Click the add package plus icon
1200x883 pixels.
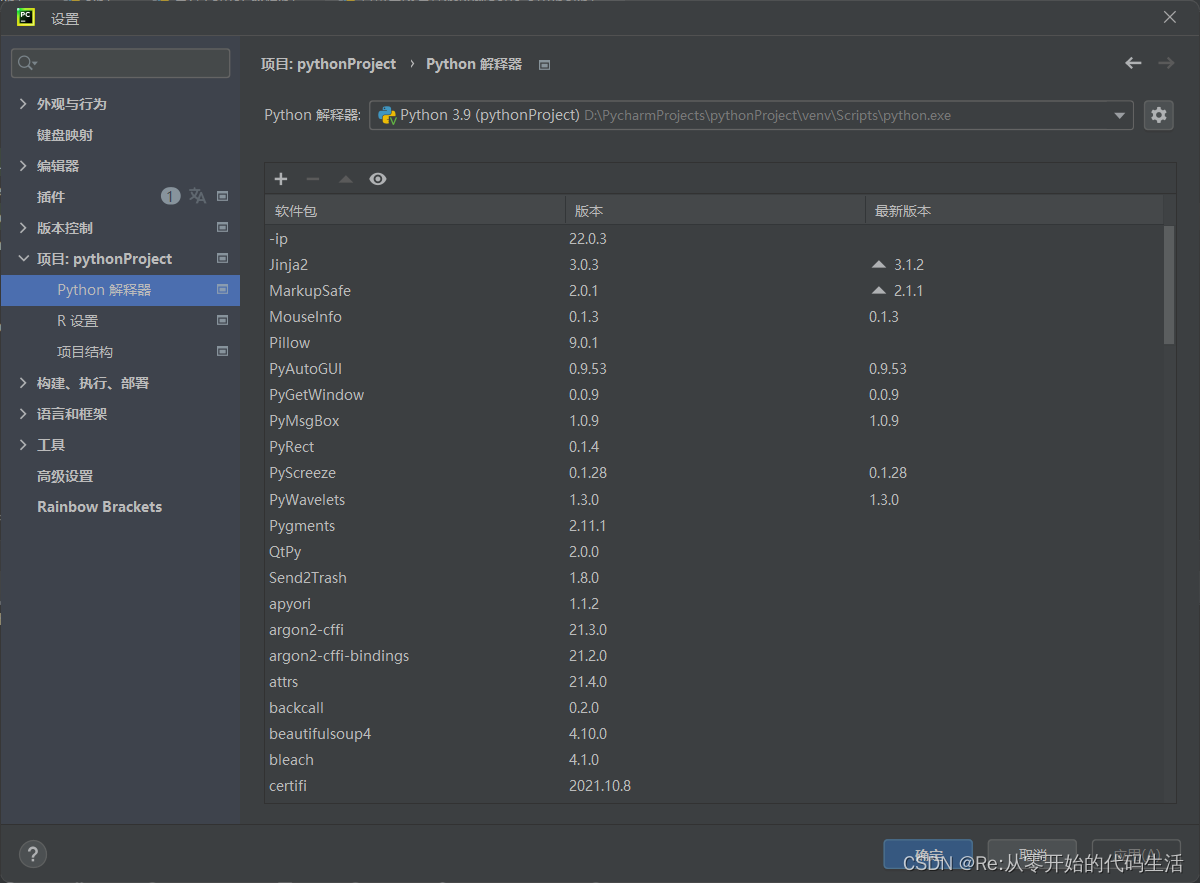(281, 179)
